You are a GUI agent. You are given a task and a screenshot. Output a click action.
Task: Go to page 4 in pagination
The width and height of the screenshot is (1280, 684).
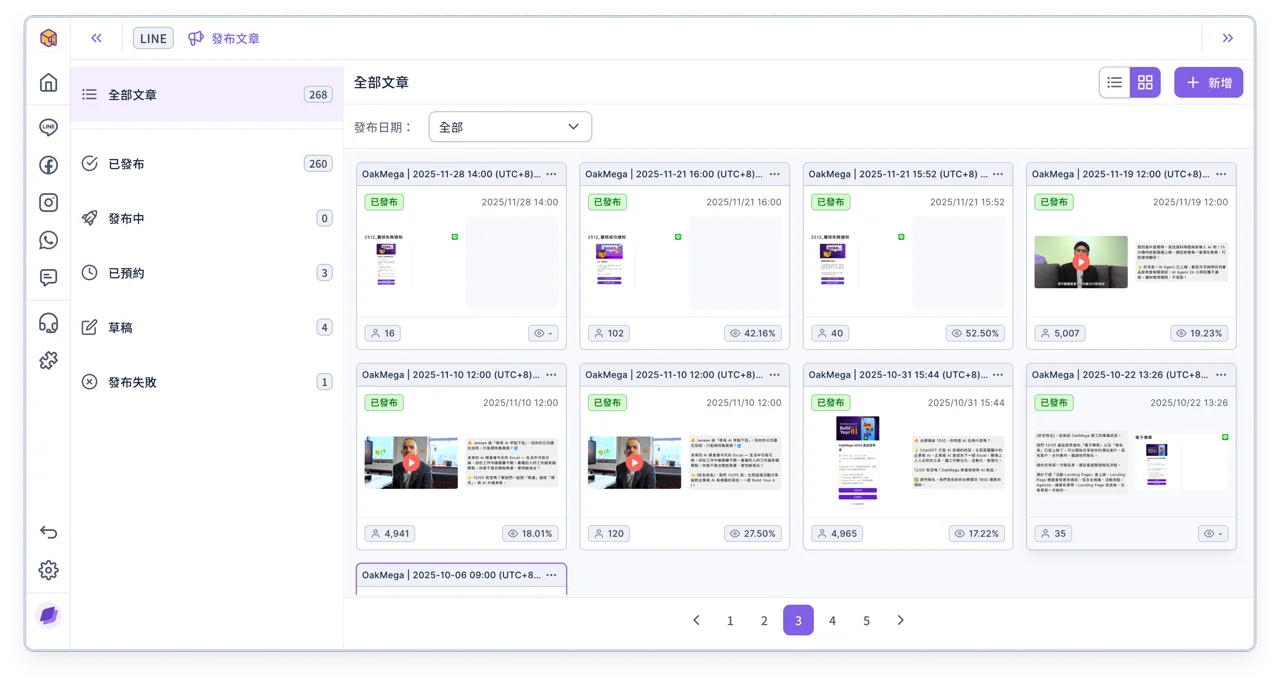point(832,621)
